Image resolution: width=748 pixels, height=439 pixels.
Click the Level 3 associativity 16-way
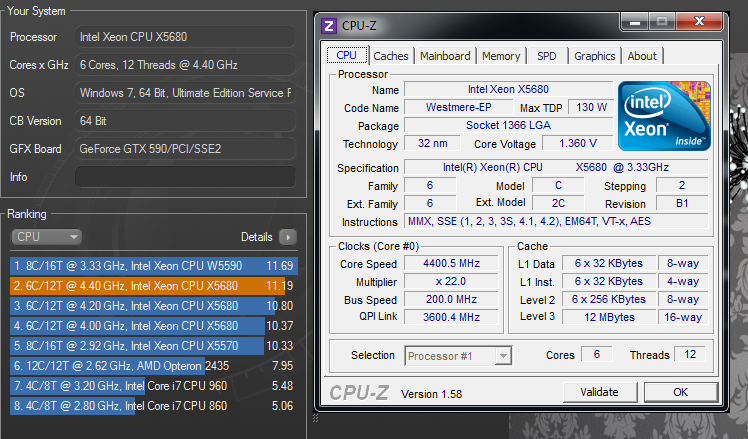point(683,317)
